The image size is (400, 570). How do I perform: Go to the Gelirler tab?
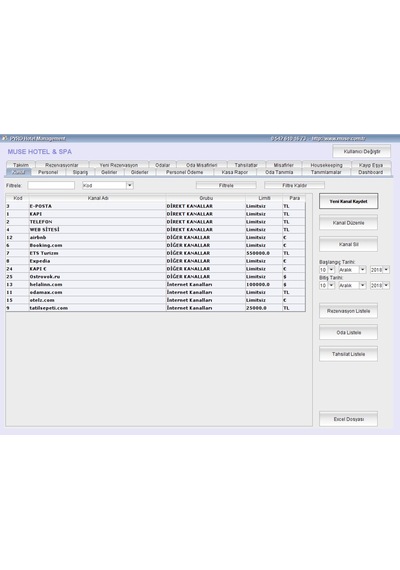click(109, 172)
